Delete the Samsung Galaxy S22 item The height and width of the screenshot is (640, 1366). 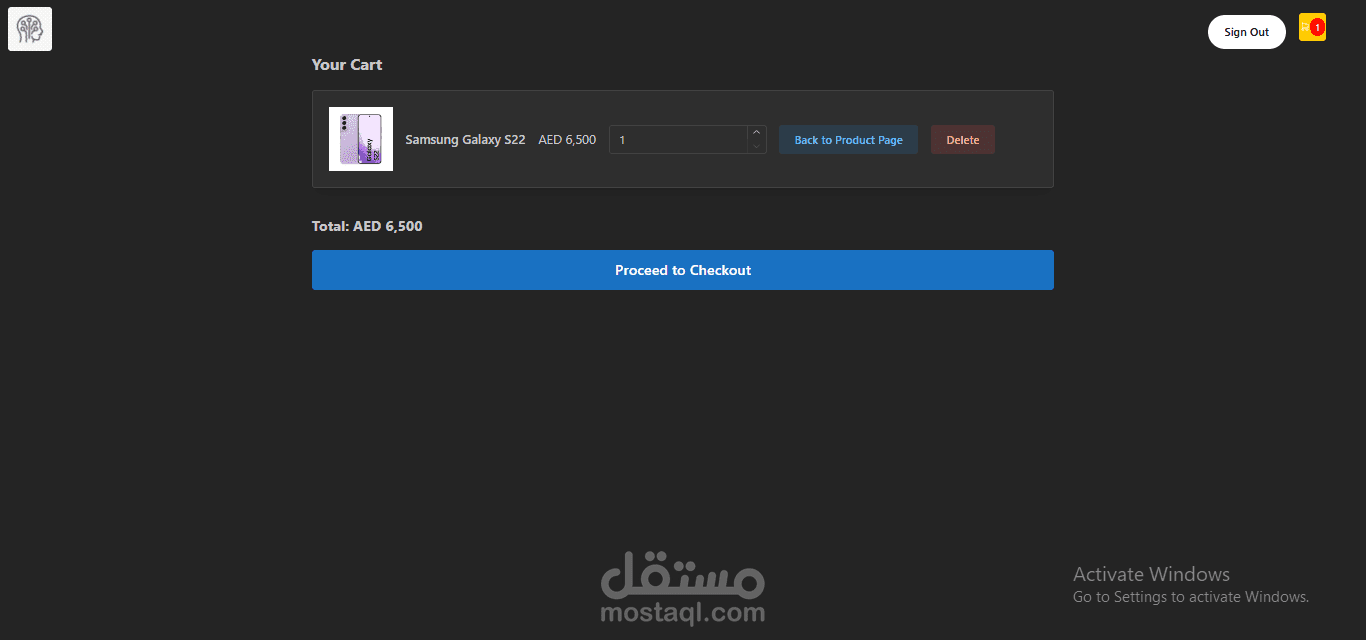pos(963,140)
